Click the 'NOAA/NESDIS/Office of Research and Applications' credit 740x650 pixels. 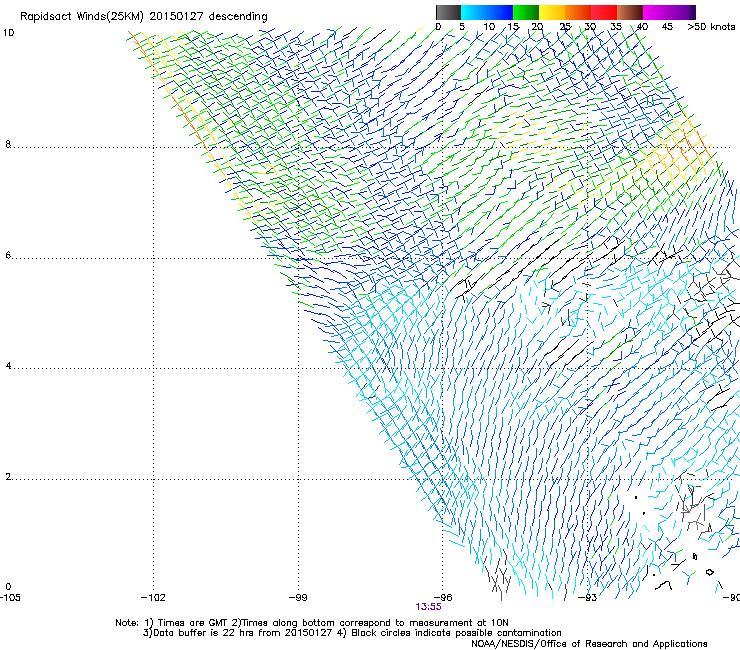tap(589, 644)
